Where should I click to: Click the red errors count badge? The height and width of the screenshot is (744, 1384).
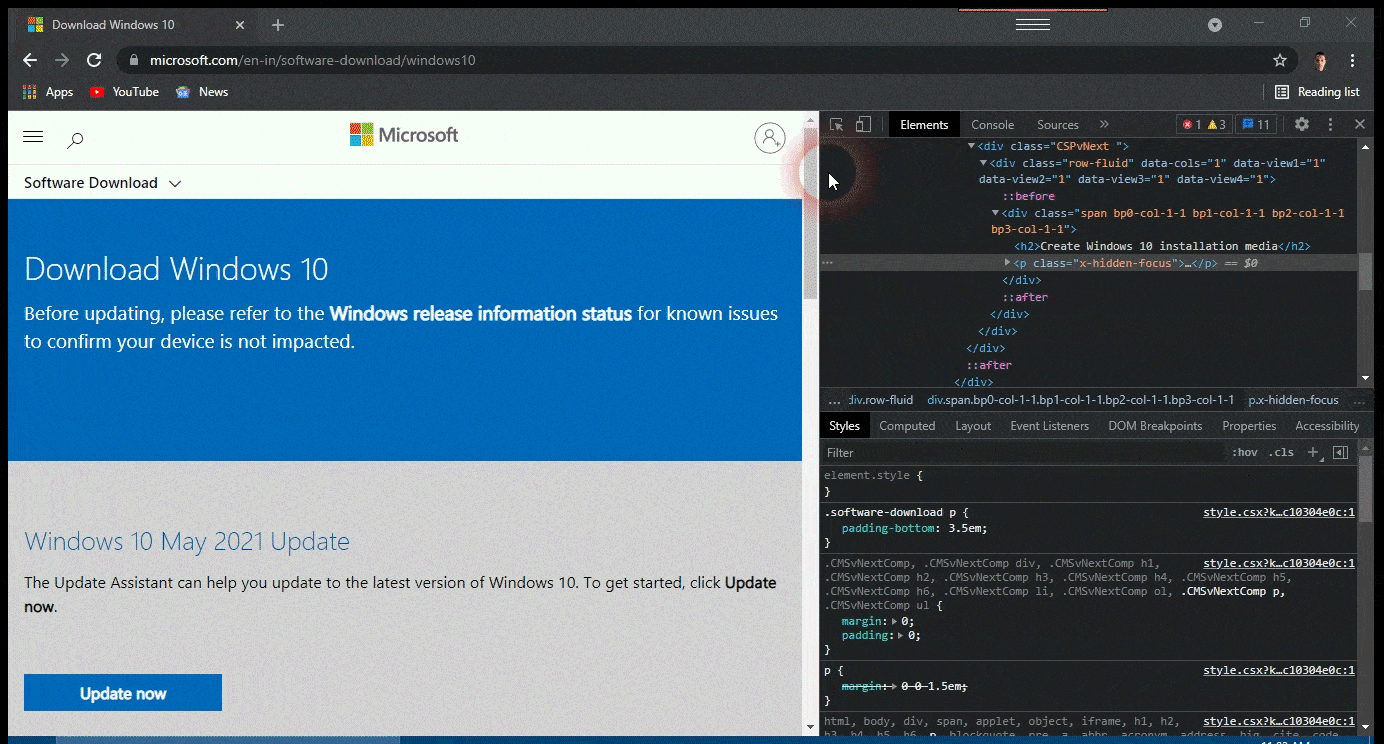pyautogui.click(x=1192, y=125)
